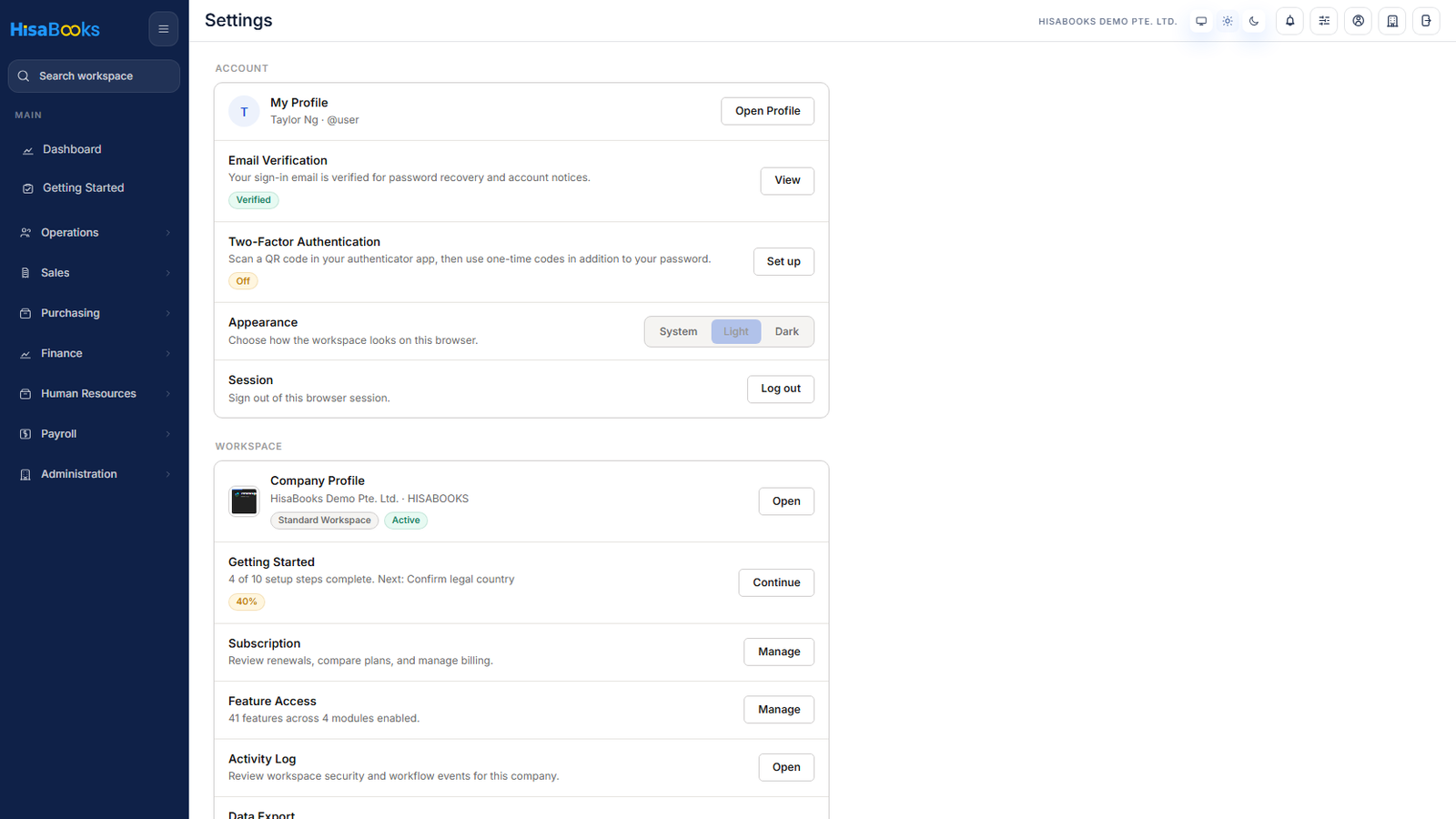This screenshot has width=1456, height=819.
Task: Click the Settings page title
Action: point(238,20)
